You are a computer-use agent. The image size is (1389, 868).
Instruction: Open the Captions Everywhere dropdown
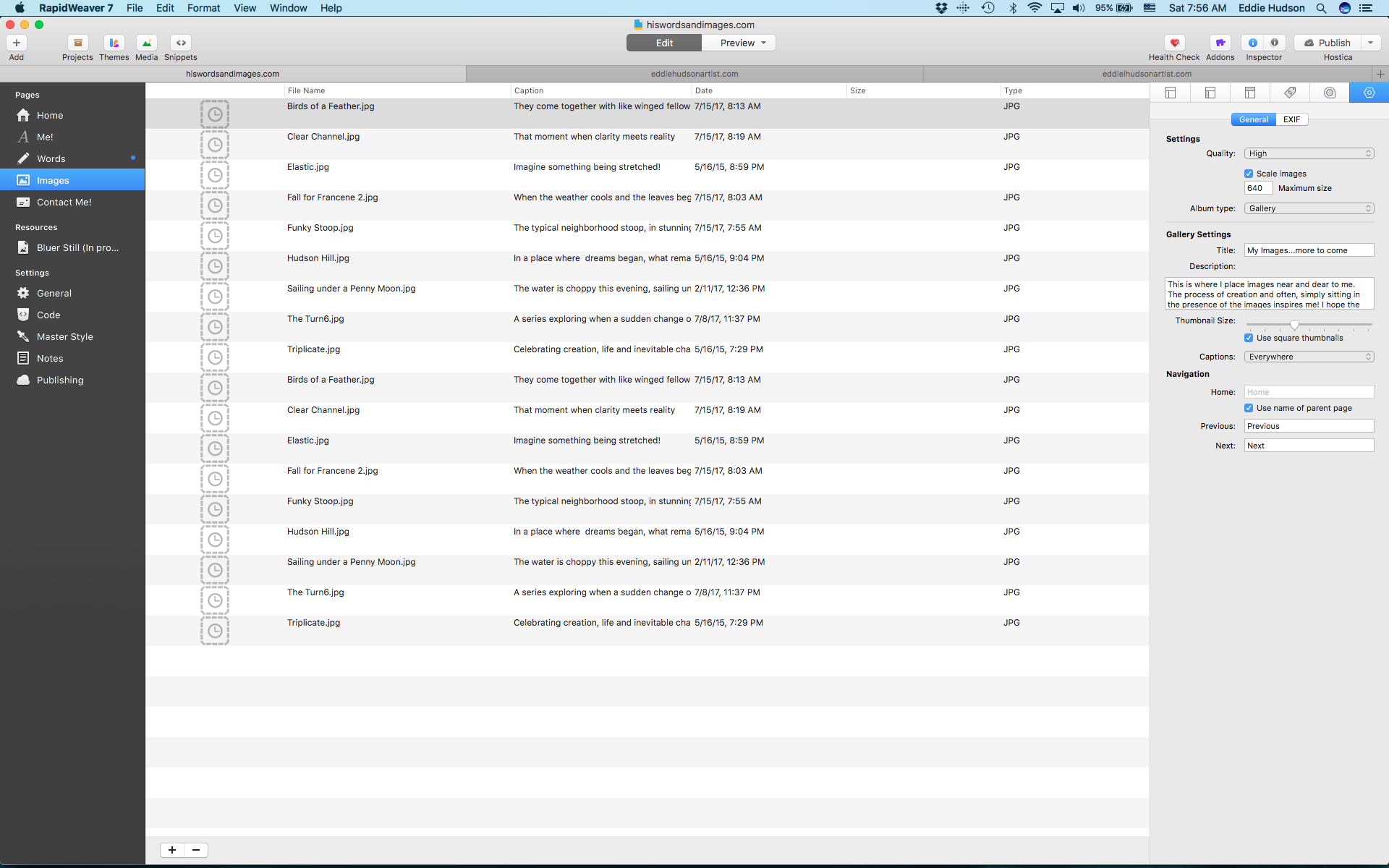1309,357
